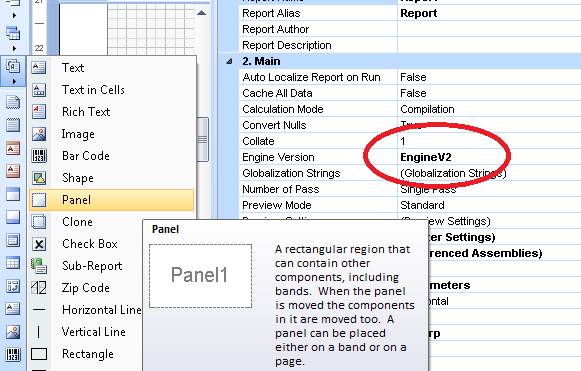The height and width of the screenshot is (371, 581).
Task: Click the lower red footer text band icon
Action: (x=13, y=171)
